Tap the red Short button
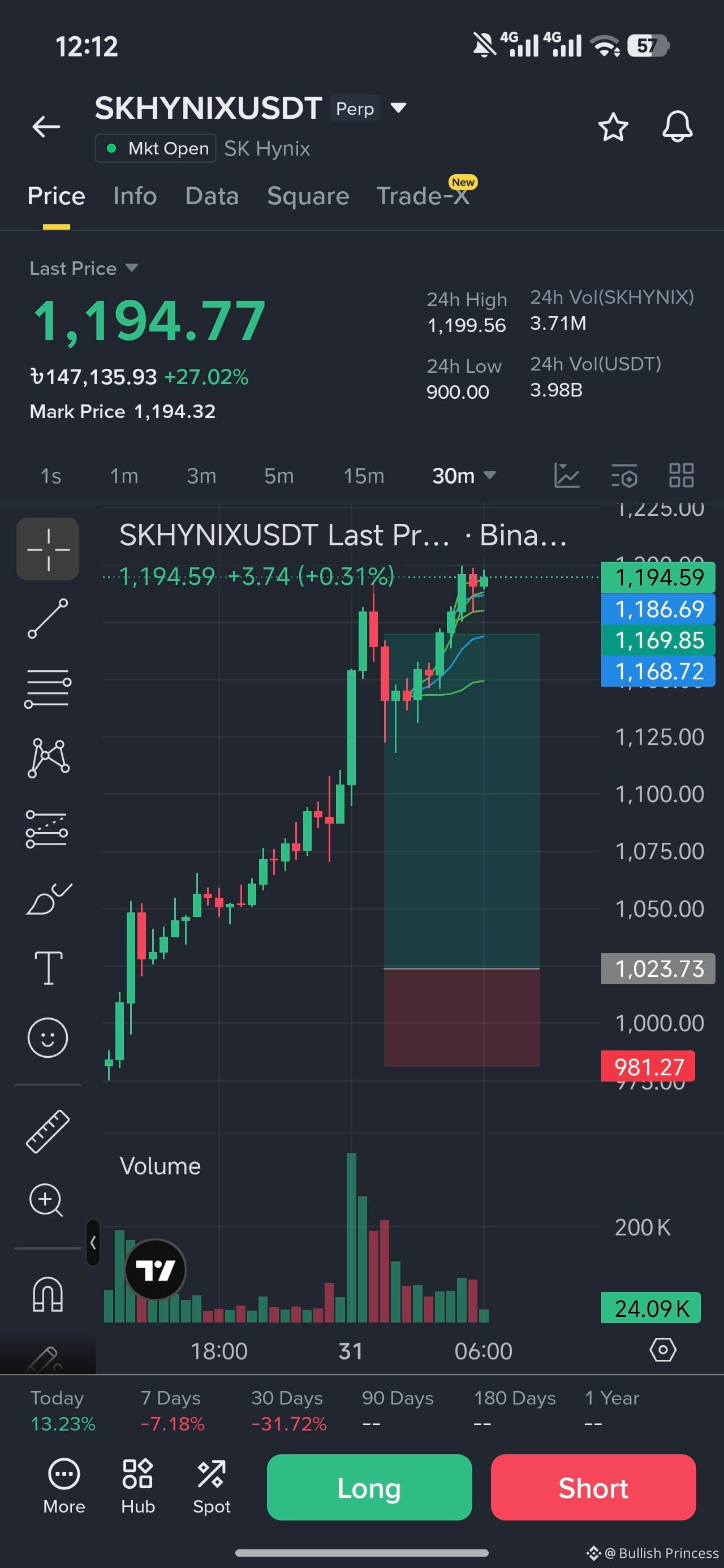This screenshot has height=1568, width=724. coord(593,1487)
